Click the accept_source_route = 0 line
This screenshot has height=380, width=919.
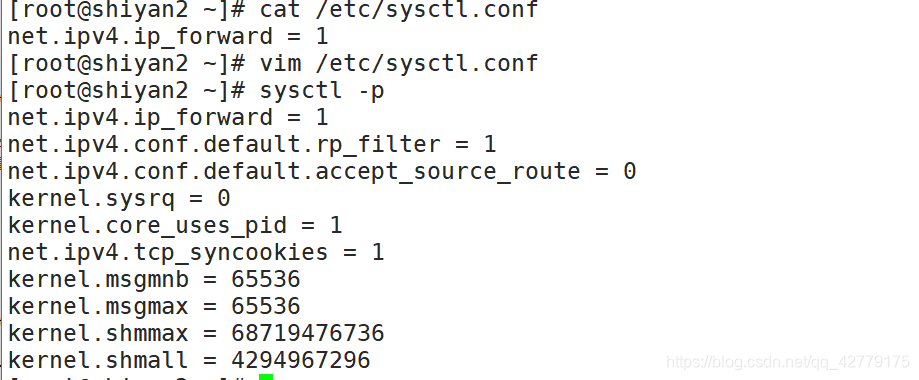pyautogui.click(x=322, y=172)
